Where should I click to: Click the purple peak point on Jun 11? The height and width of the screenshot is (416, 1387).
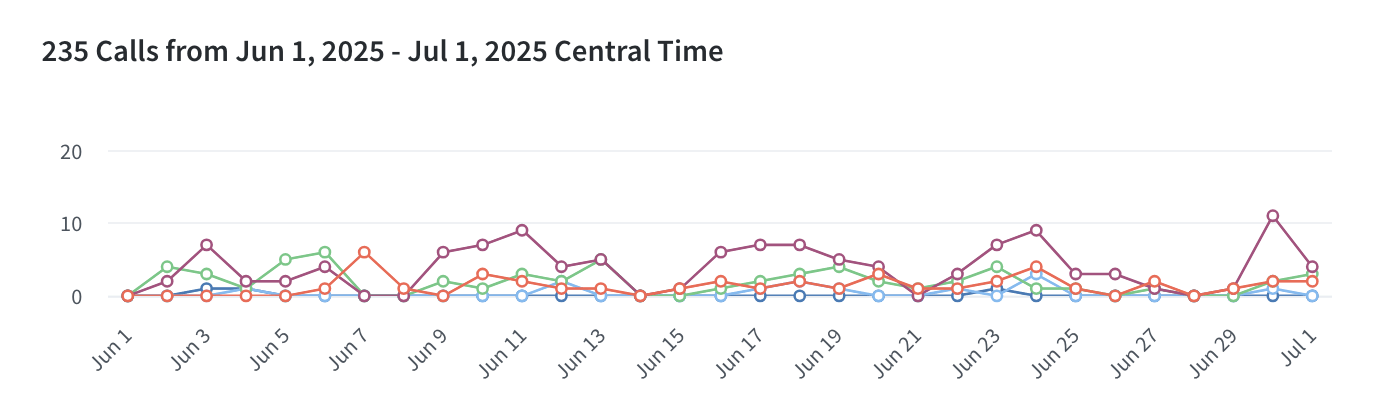(x=522, y=230)
